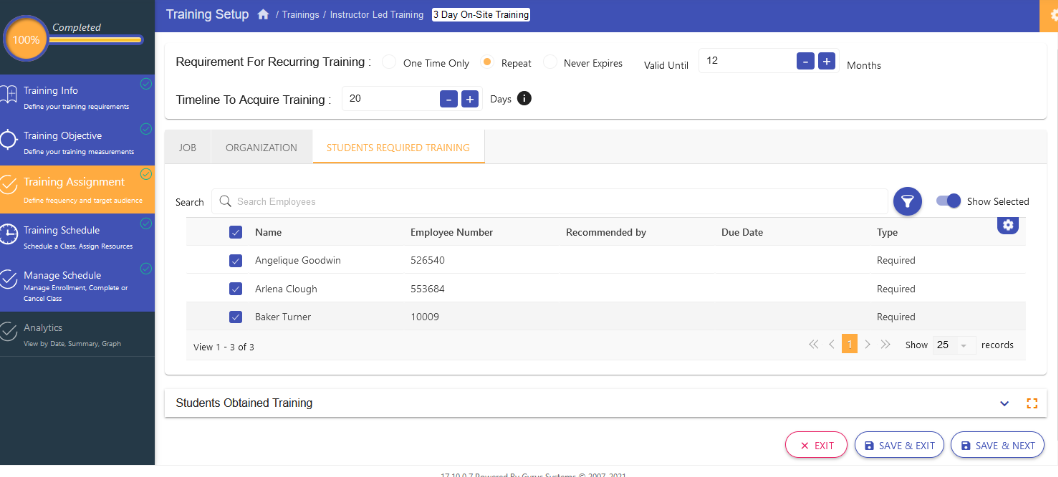This screenshot has width=1058, height=477.
Task: Go to next page of records
Action: (868, 344)
